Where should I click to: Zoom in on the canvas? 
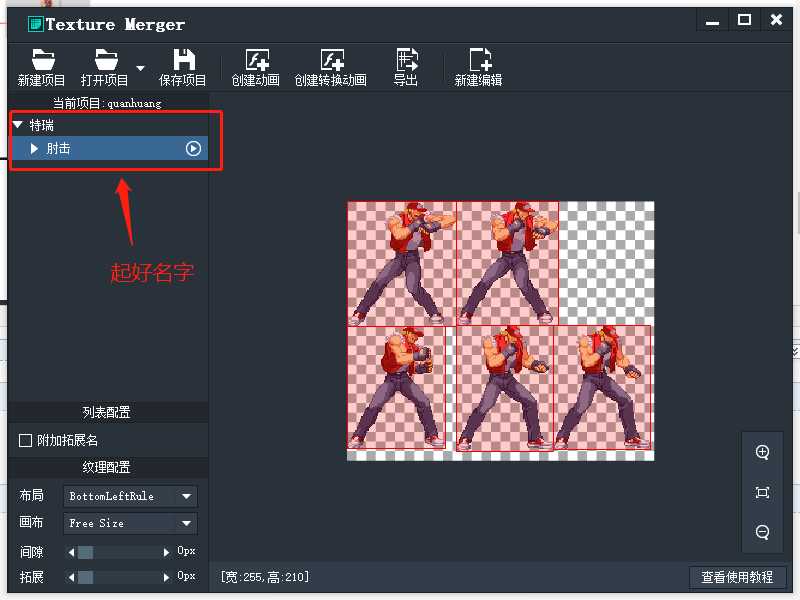point(762,452)
